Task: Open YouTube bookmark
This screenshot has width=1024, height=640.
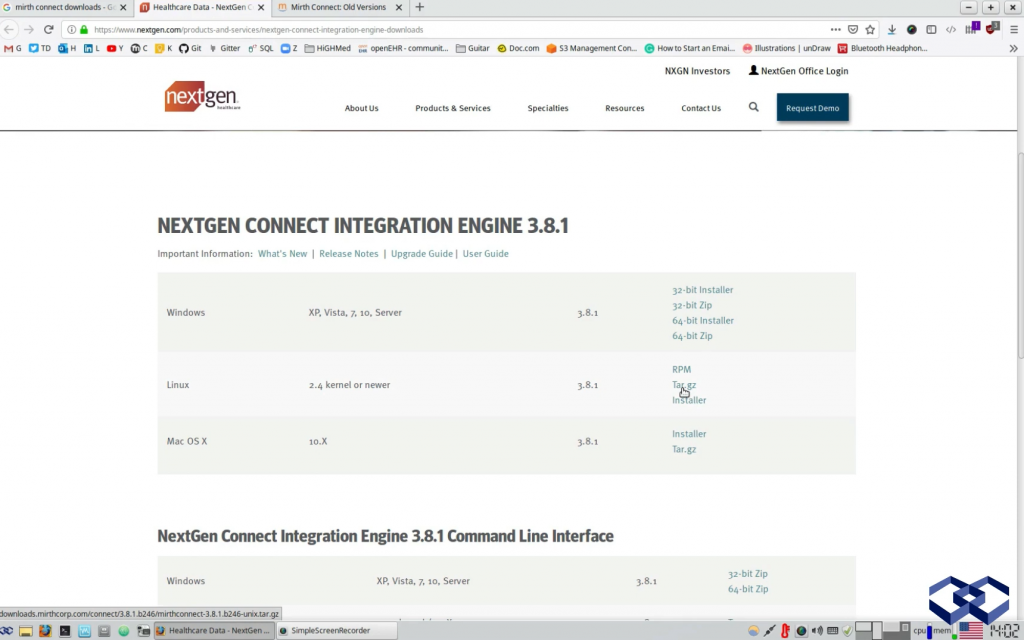Action: tap(115, 48)
